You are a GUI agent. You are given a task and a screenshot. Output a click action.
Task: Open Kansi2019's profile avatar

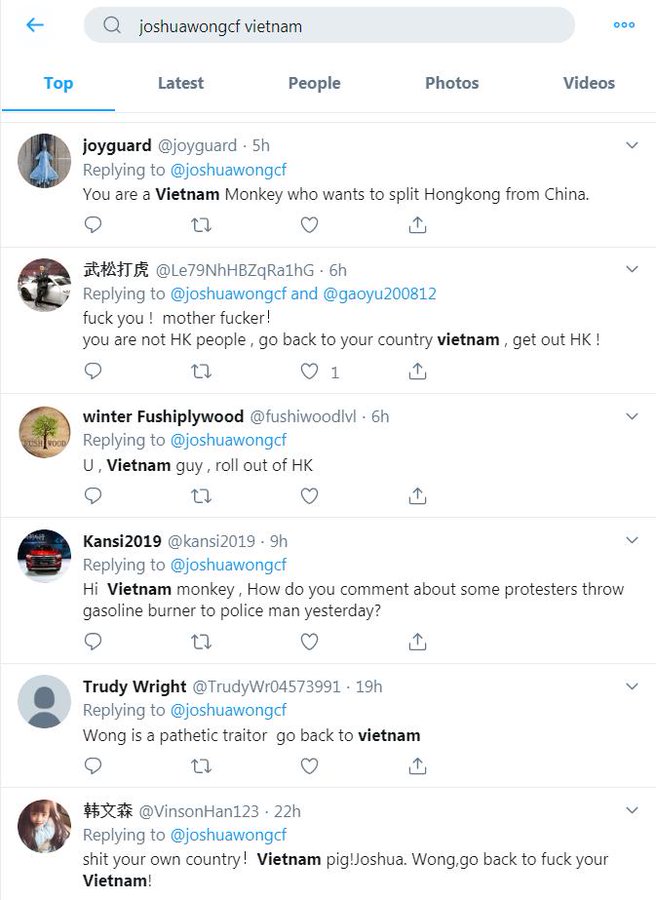point(45,556)
